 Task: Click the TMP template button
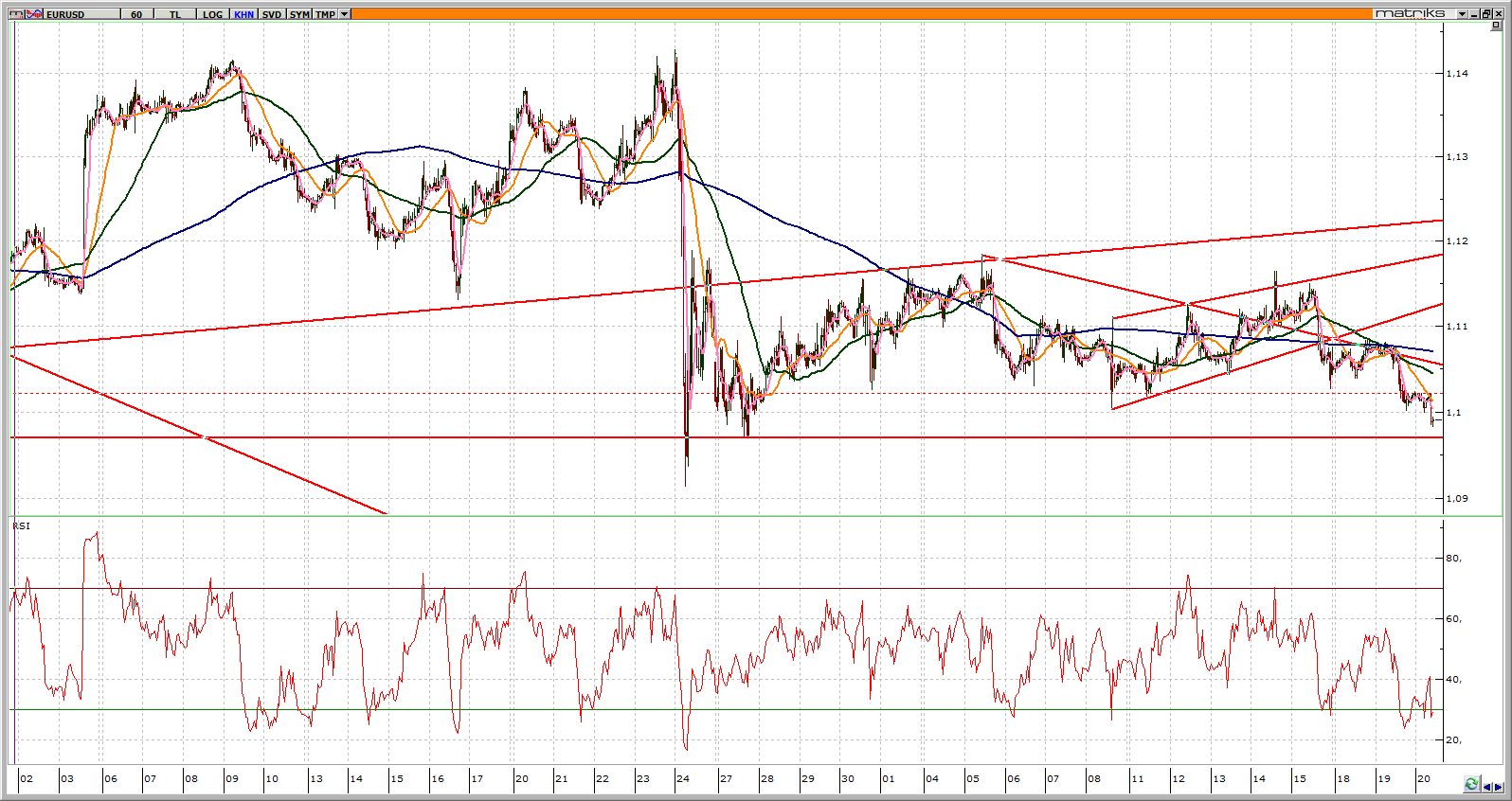325,14
